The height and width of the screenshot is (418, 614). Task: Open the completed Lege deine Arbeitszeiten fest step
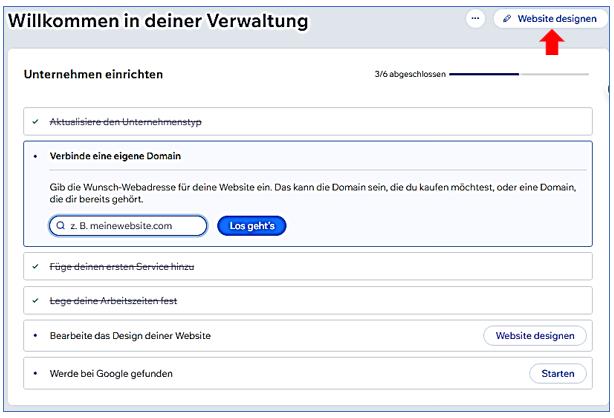coord(113,301)
